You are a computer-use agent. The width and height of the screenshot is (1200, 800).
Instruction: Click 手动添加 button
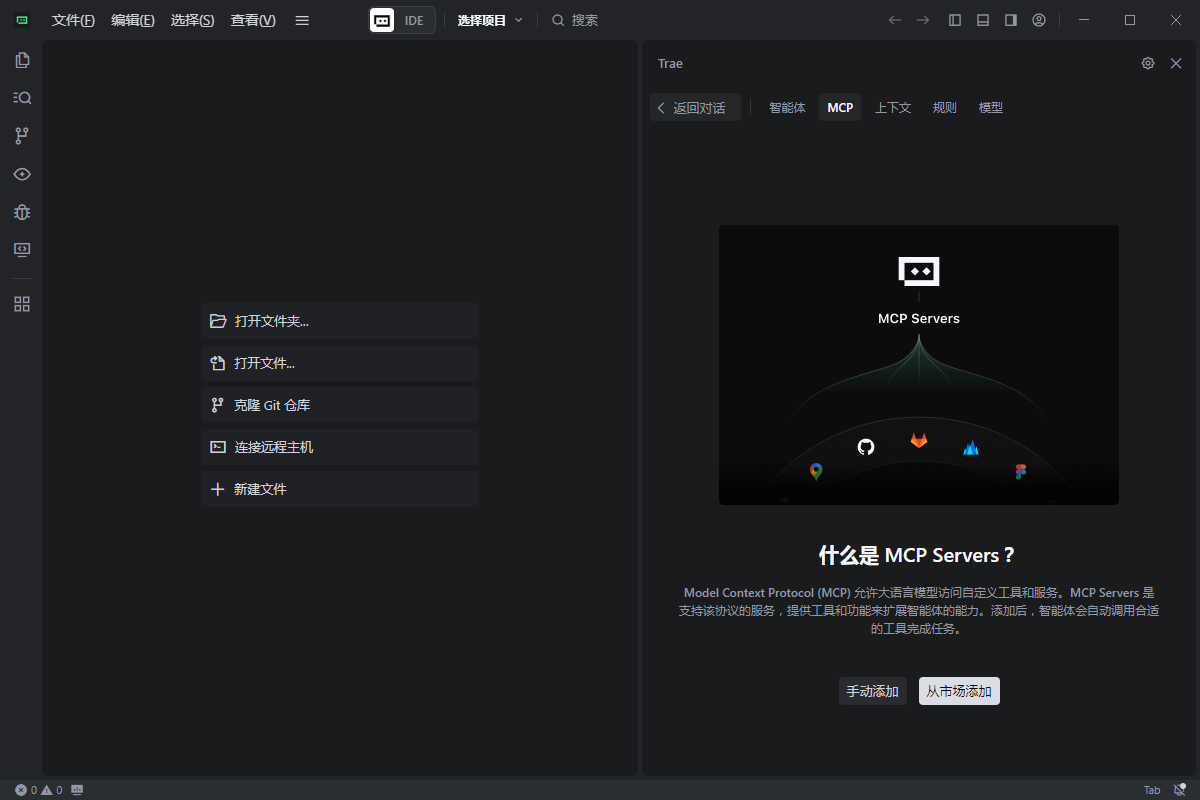point(873,691)
